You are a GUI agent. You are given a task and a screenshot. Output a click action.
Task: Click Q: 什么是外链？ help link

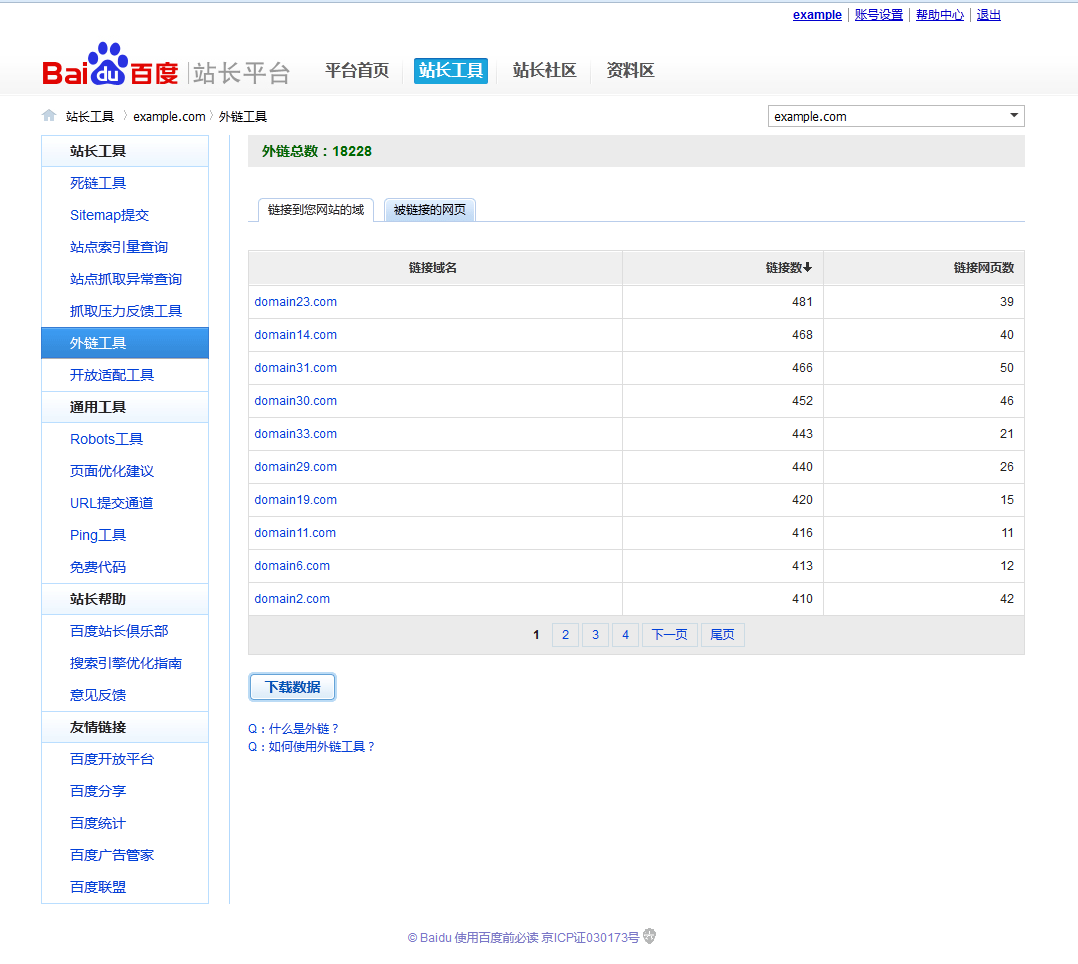click(294, 729)
